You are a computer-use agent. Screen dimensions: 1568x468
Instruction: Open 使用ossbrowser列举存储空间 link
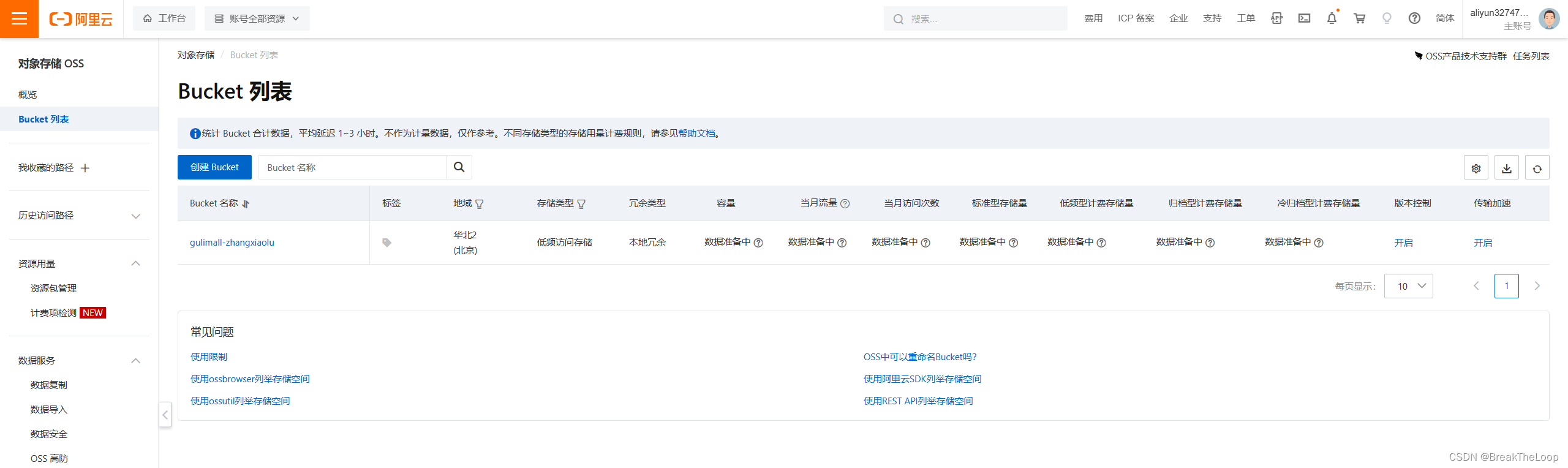click(x=250, y=379)
